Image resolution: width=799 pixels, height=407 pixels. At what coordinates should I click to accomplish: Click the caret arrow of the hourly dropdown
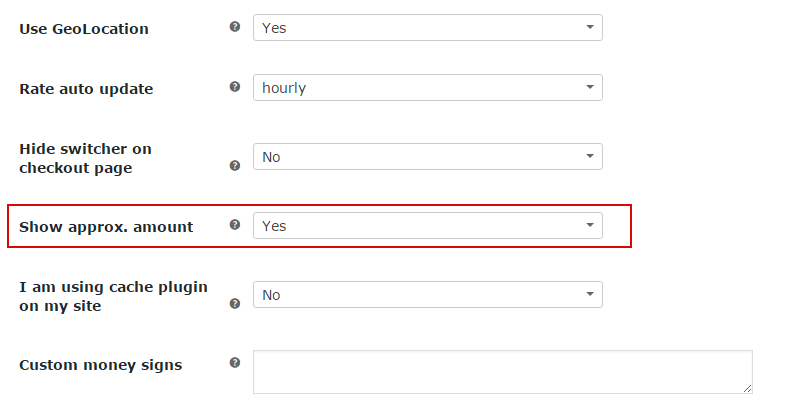(x=590, y=87)
